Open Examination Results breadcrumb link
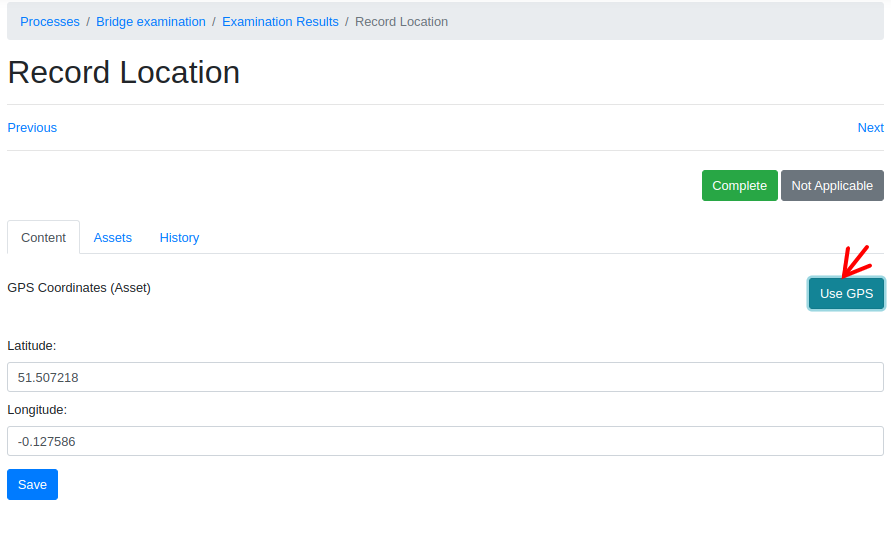891x551 pixels. pos(280,21)
